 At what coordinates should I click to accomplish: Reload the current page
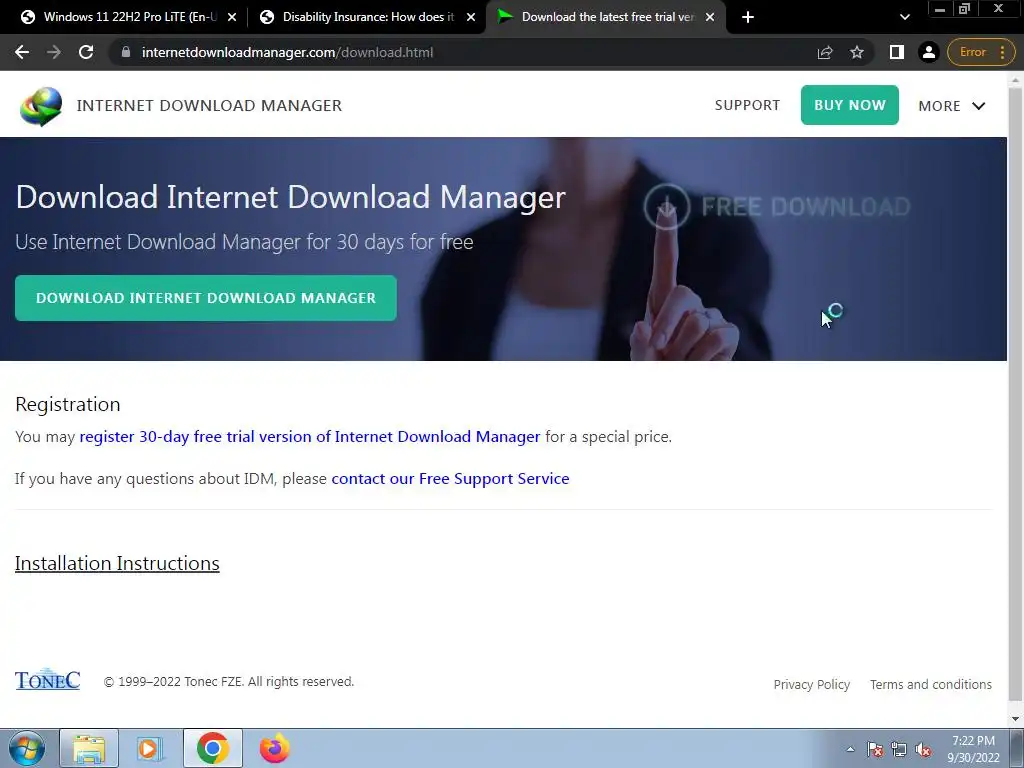(86, 52)
